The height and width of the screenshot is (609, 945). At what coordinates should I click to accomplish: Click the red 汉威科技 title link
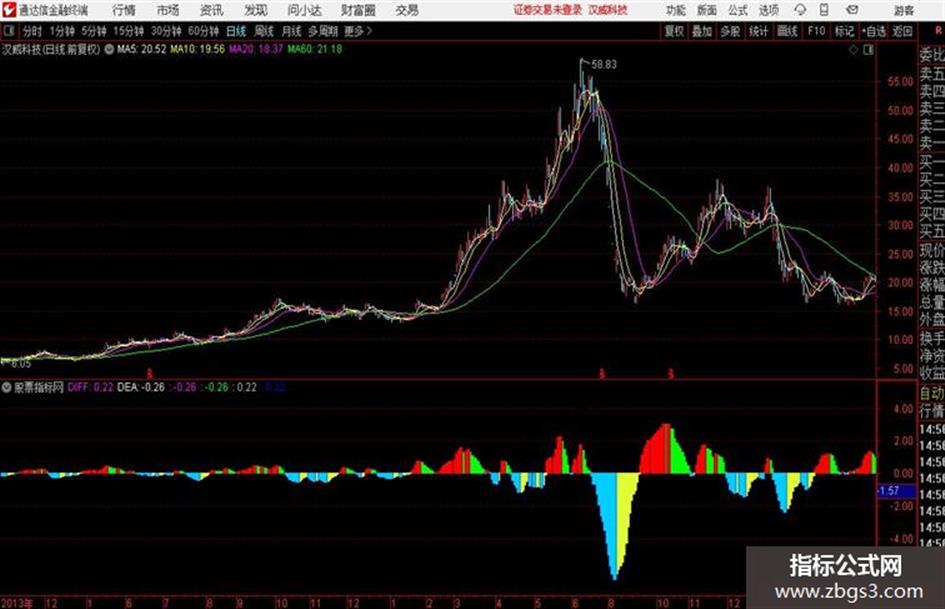coord(608,10)
